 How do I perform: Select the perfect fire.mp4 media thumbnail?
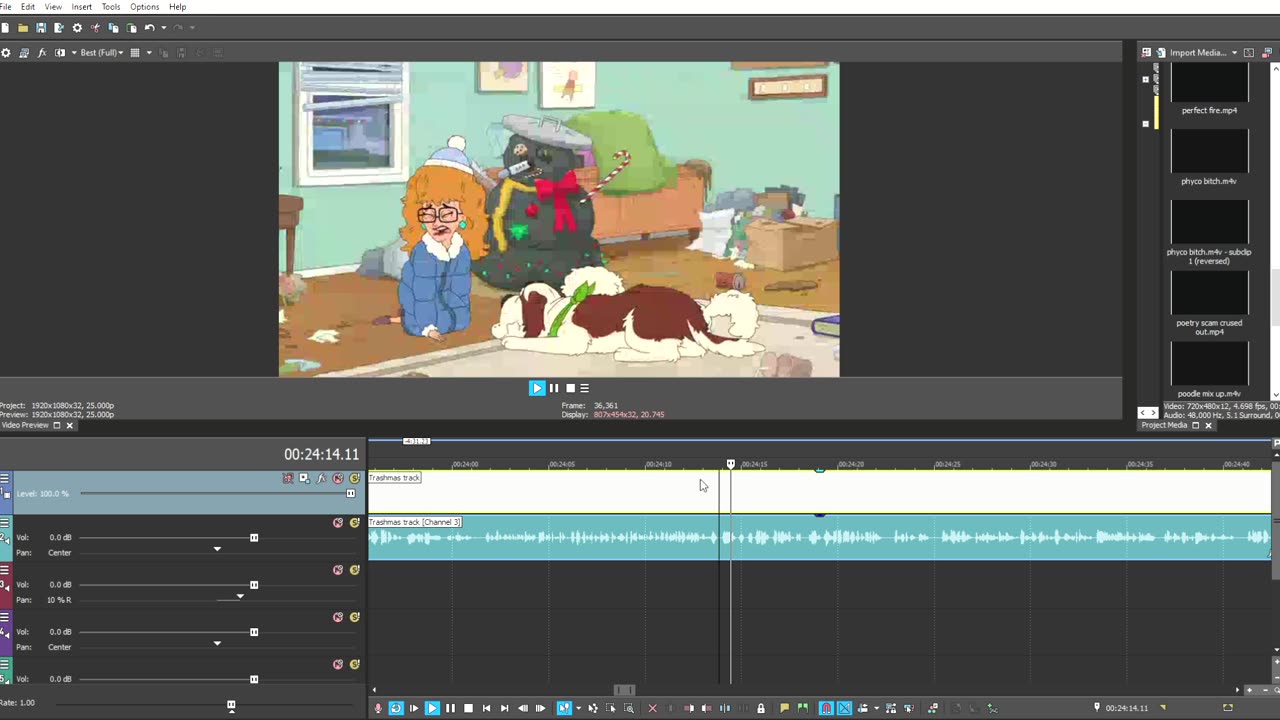click(x=1209, y=84)
